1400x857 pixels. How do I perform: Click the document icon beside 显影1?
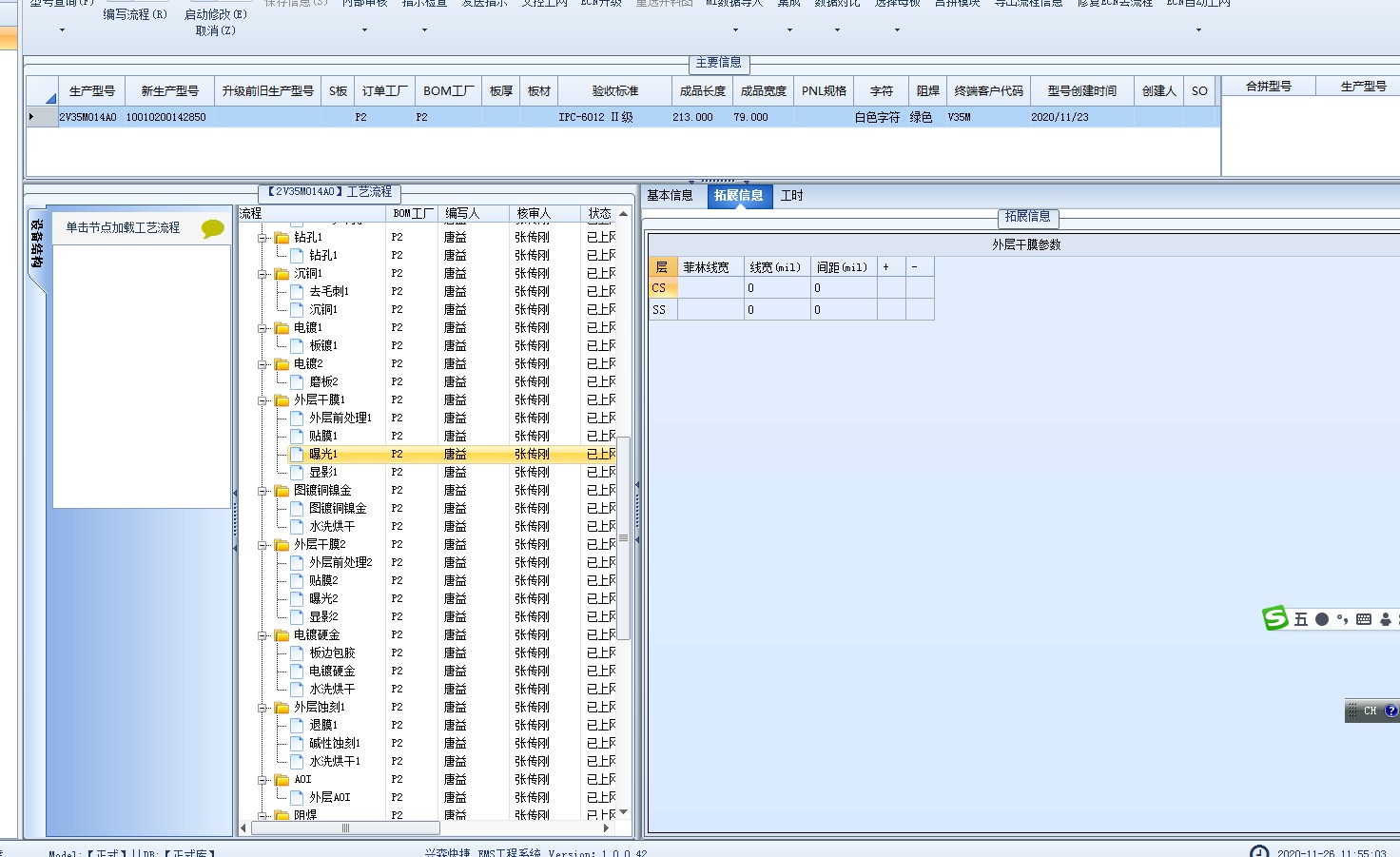coord(297,472)
